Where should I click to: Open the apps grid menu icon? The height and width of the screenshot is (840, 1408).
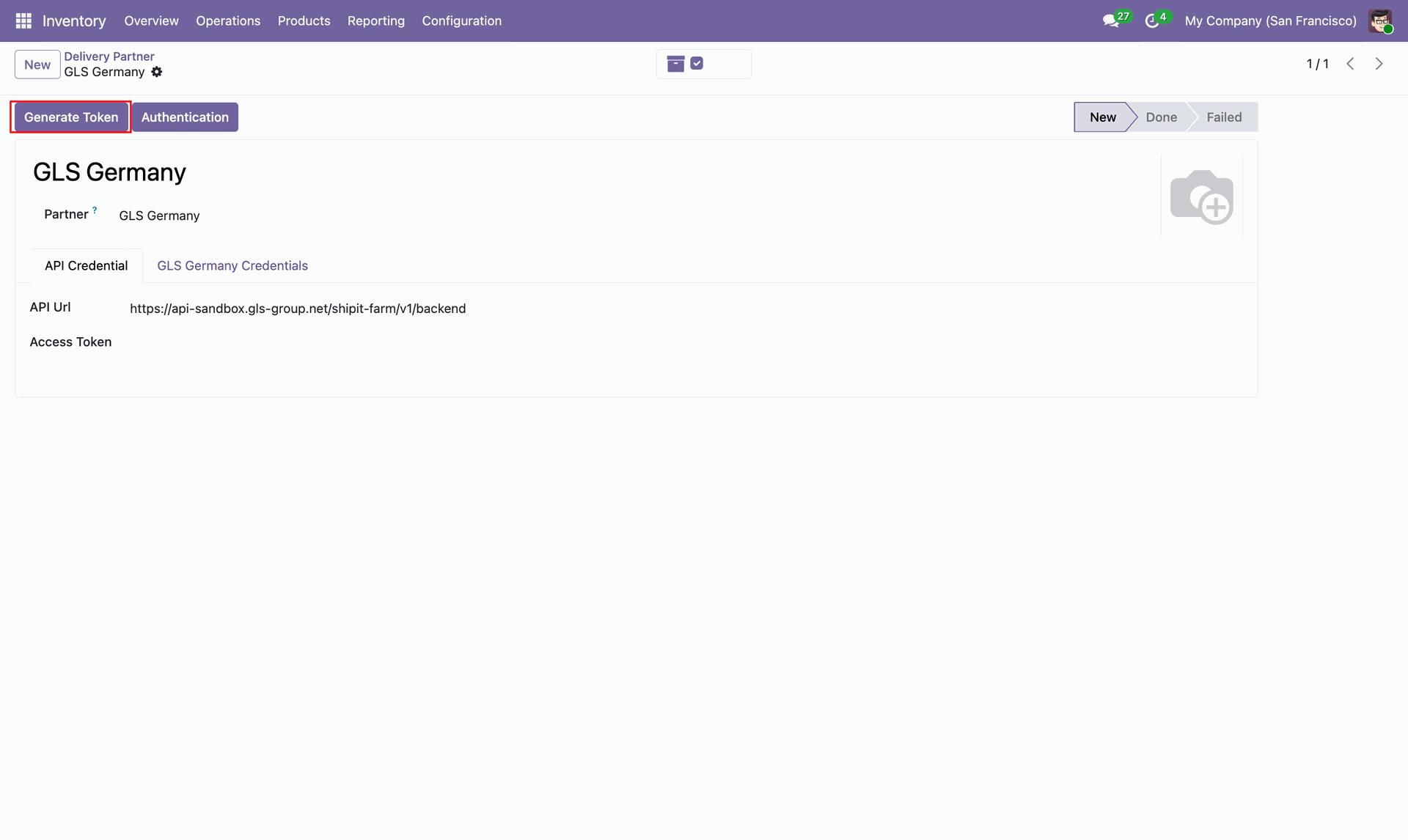23,21
